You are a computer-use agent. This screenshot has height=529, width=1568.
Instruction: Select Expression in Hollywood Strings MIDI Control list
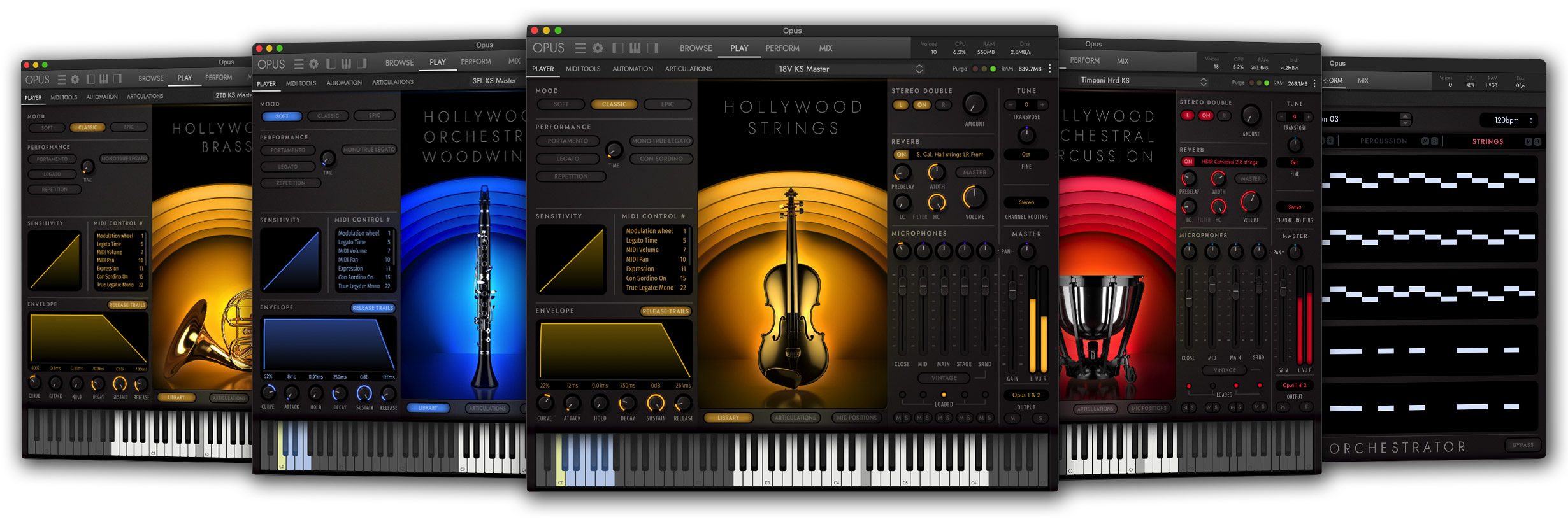[x=640, y=269]
